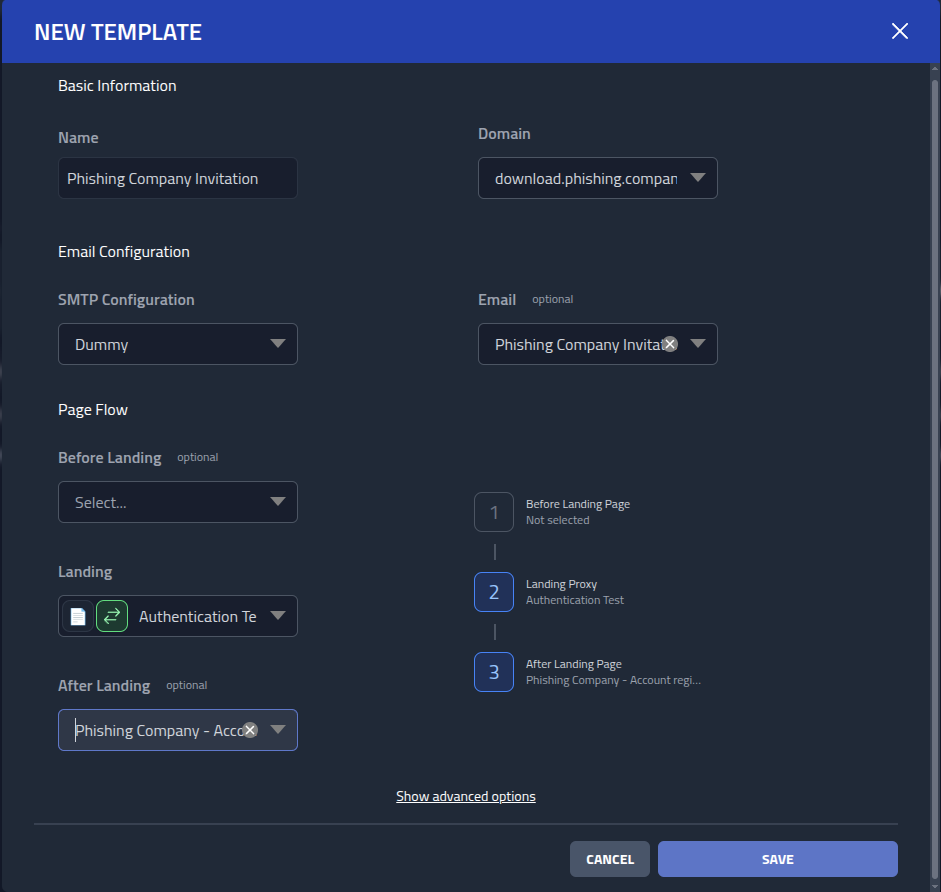Expand the Before Landing select dropdown
This screenshot has width=941, height=892.
(280, 501)
